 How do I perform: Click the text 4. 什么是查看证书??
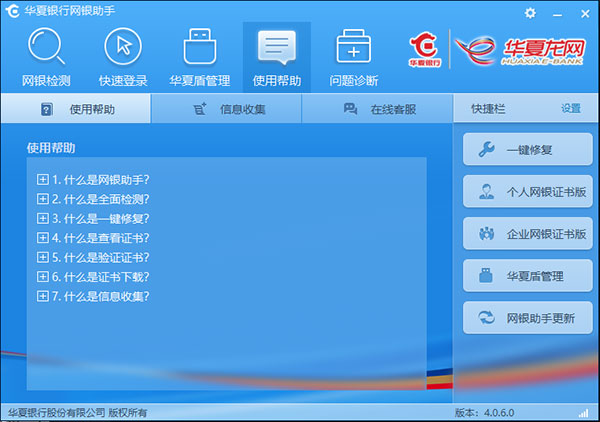101,238
